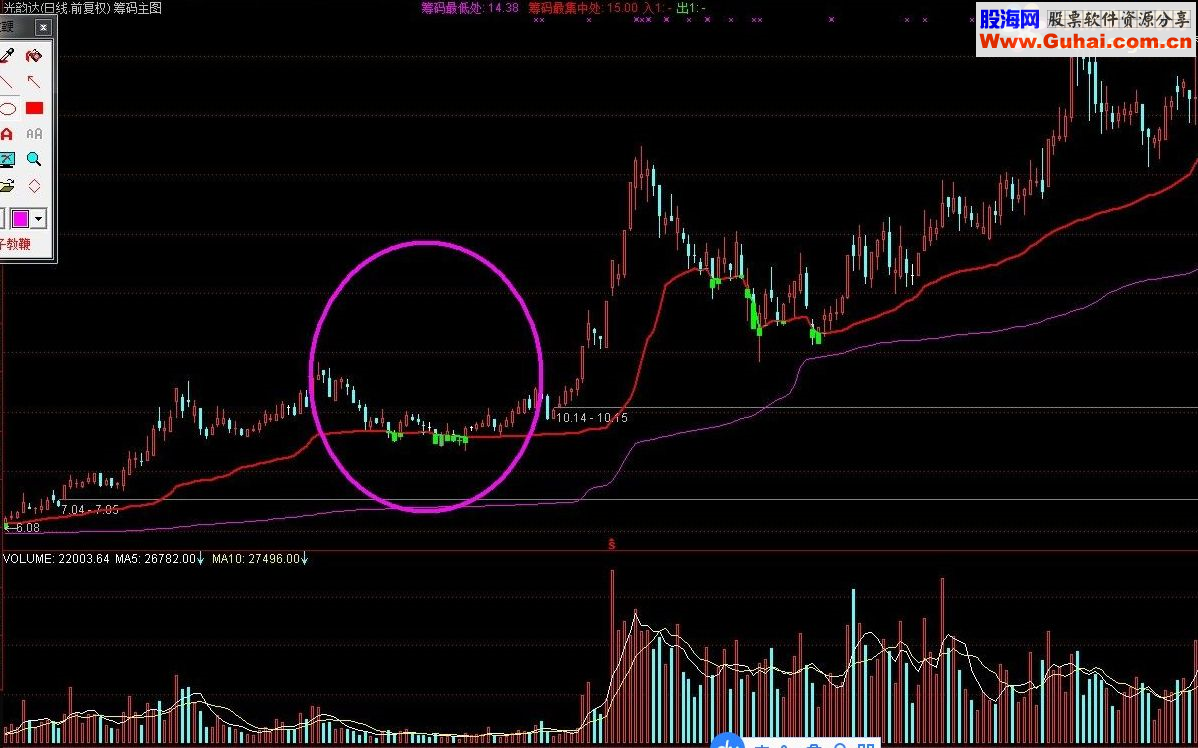Pick the filled red rectangle tool
1198x748 pixels.
[x=34, y=108]
